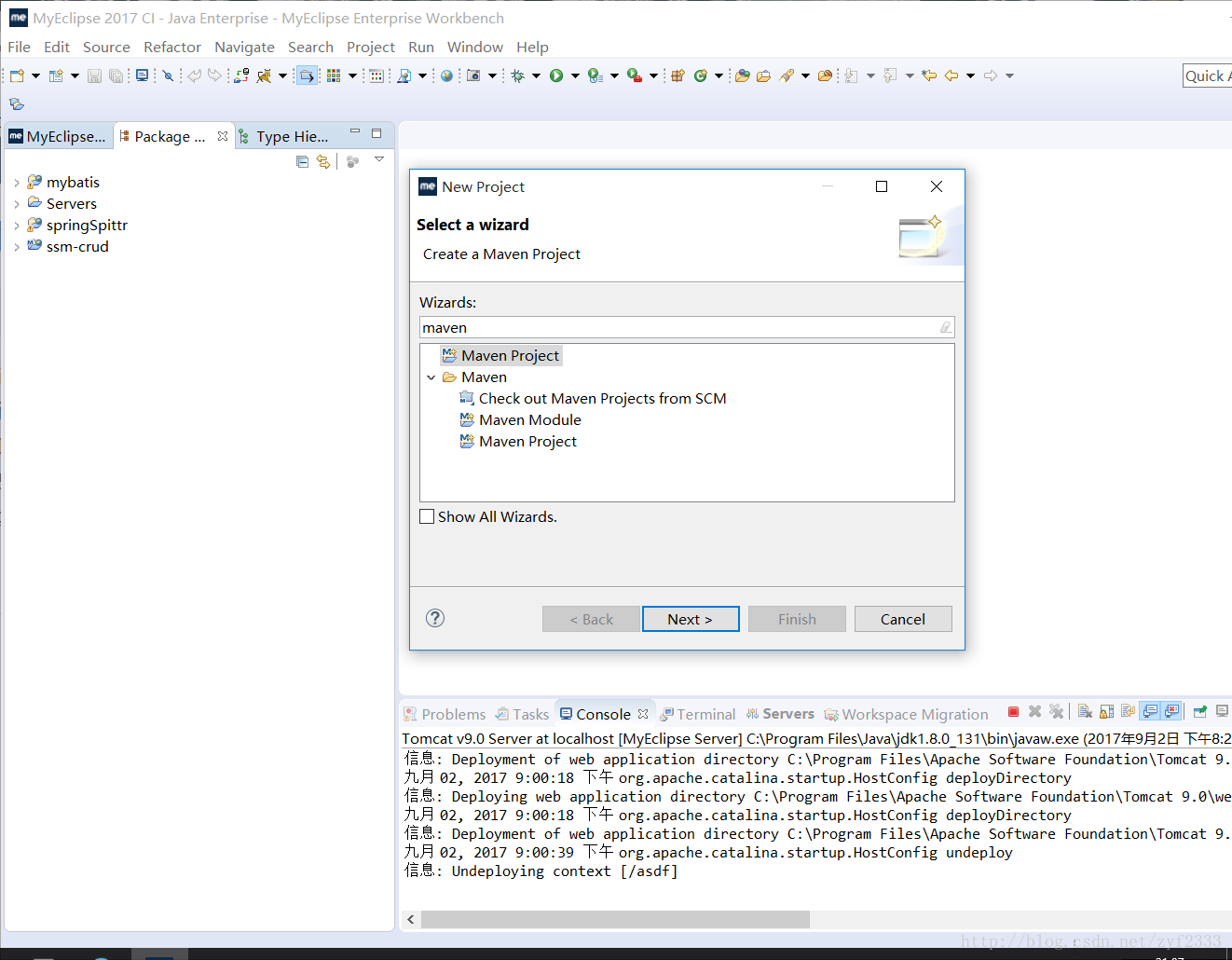
Task: Toggle the Scroll Lock icon in Console
Action: [1106, 712]
